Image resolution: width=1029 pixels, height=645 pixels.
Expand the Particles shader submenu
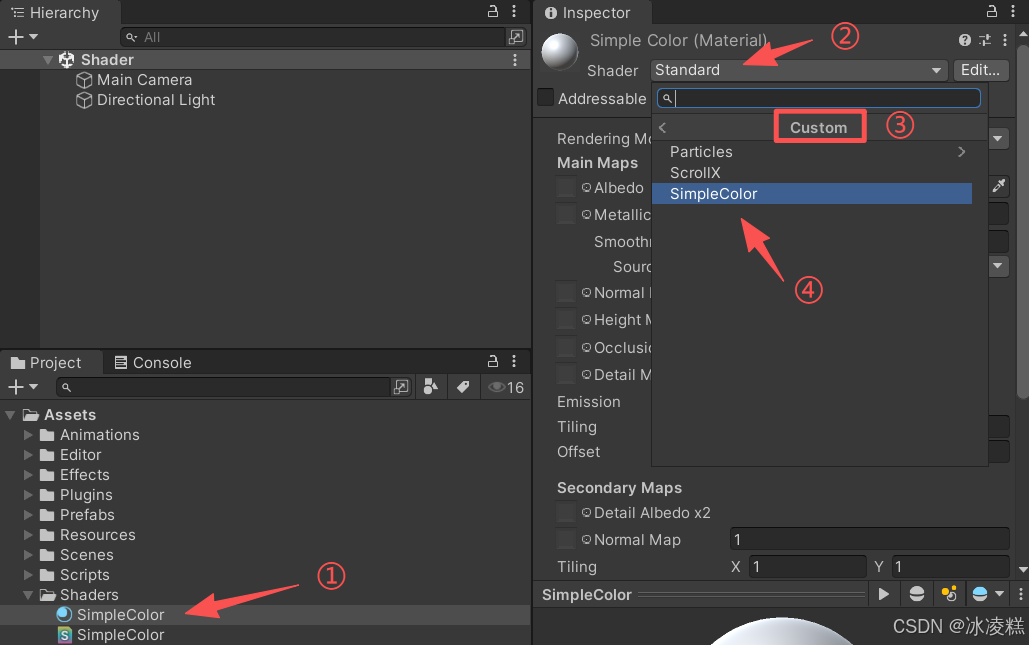(x=812, y=152)
